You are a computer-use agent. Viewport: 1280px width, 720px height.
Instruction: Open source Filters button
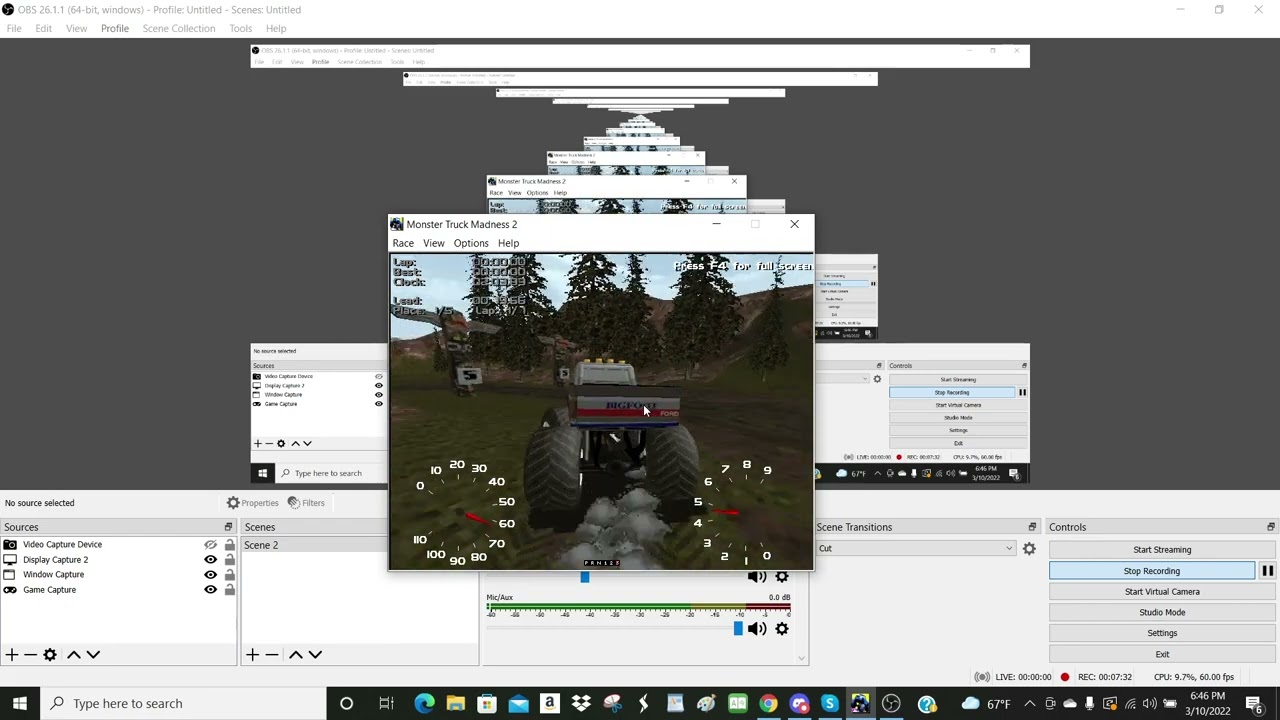(306, 503)
